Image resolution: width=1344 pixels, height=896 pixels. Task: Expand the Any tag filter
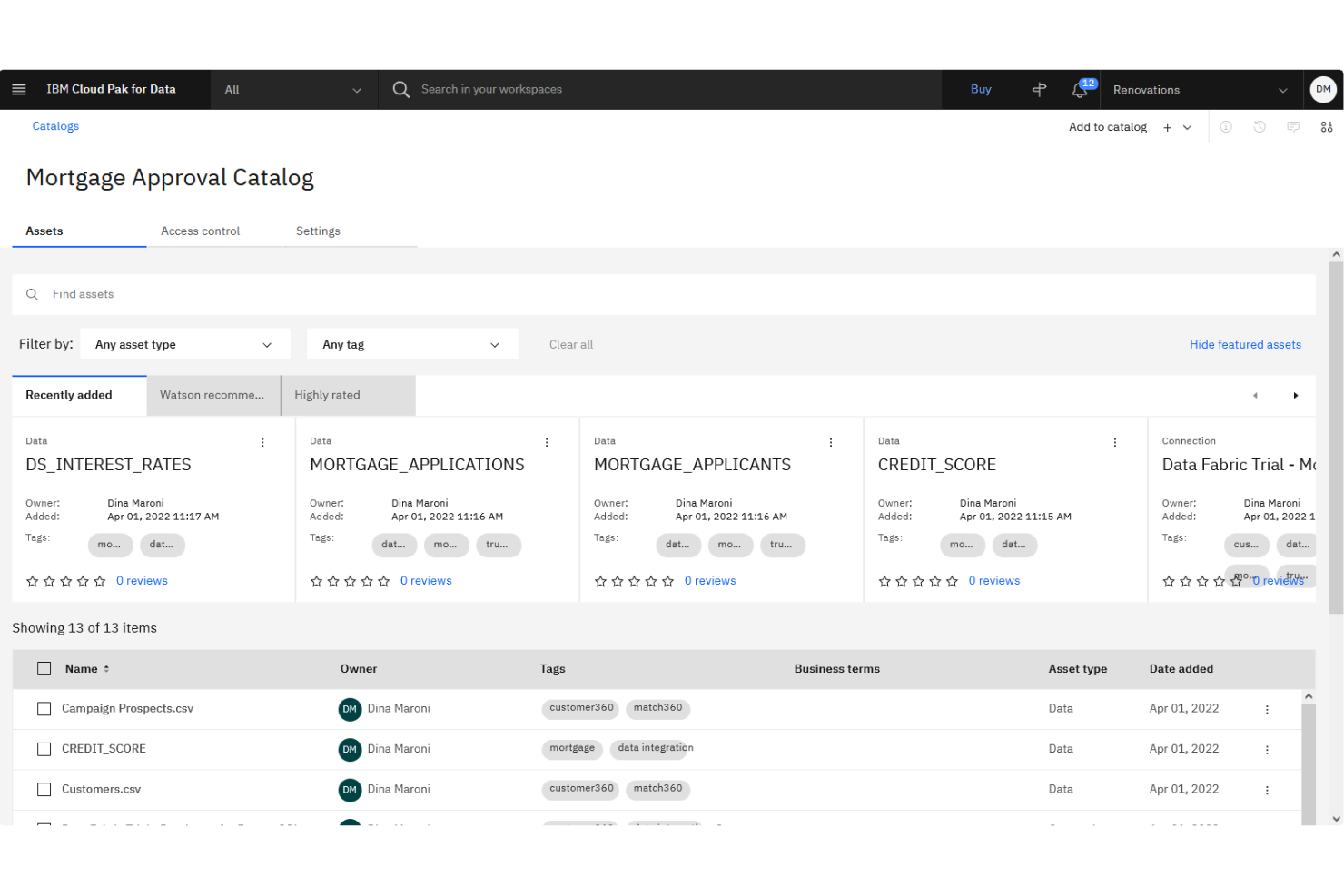click(412, 345)
